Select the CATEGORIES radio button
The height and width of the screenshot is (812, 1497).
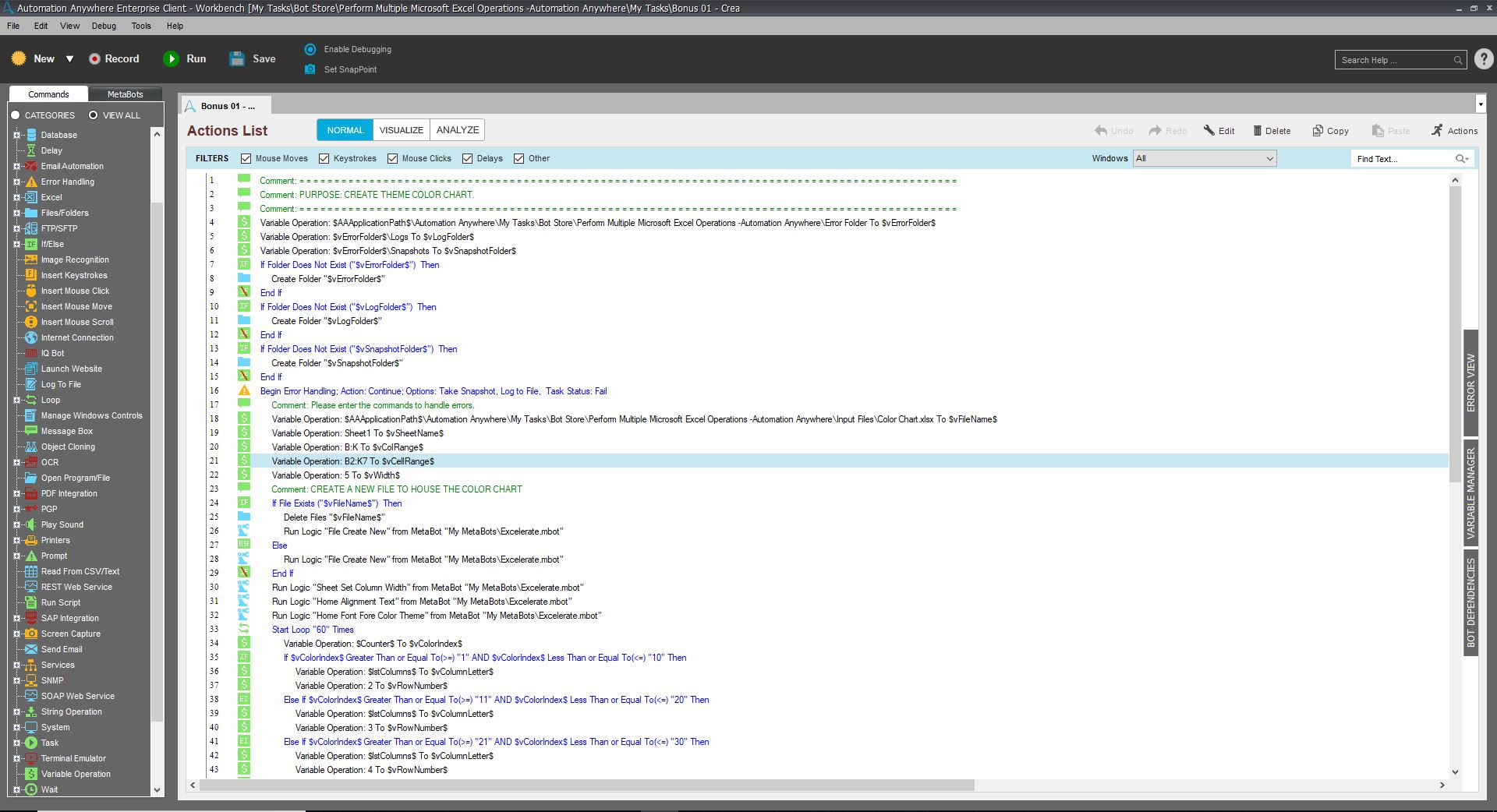pos(16,115)
